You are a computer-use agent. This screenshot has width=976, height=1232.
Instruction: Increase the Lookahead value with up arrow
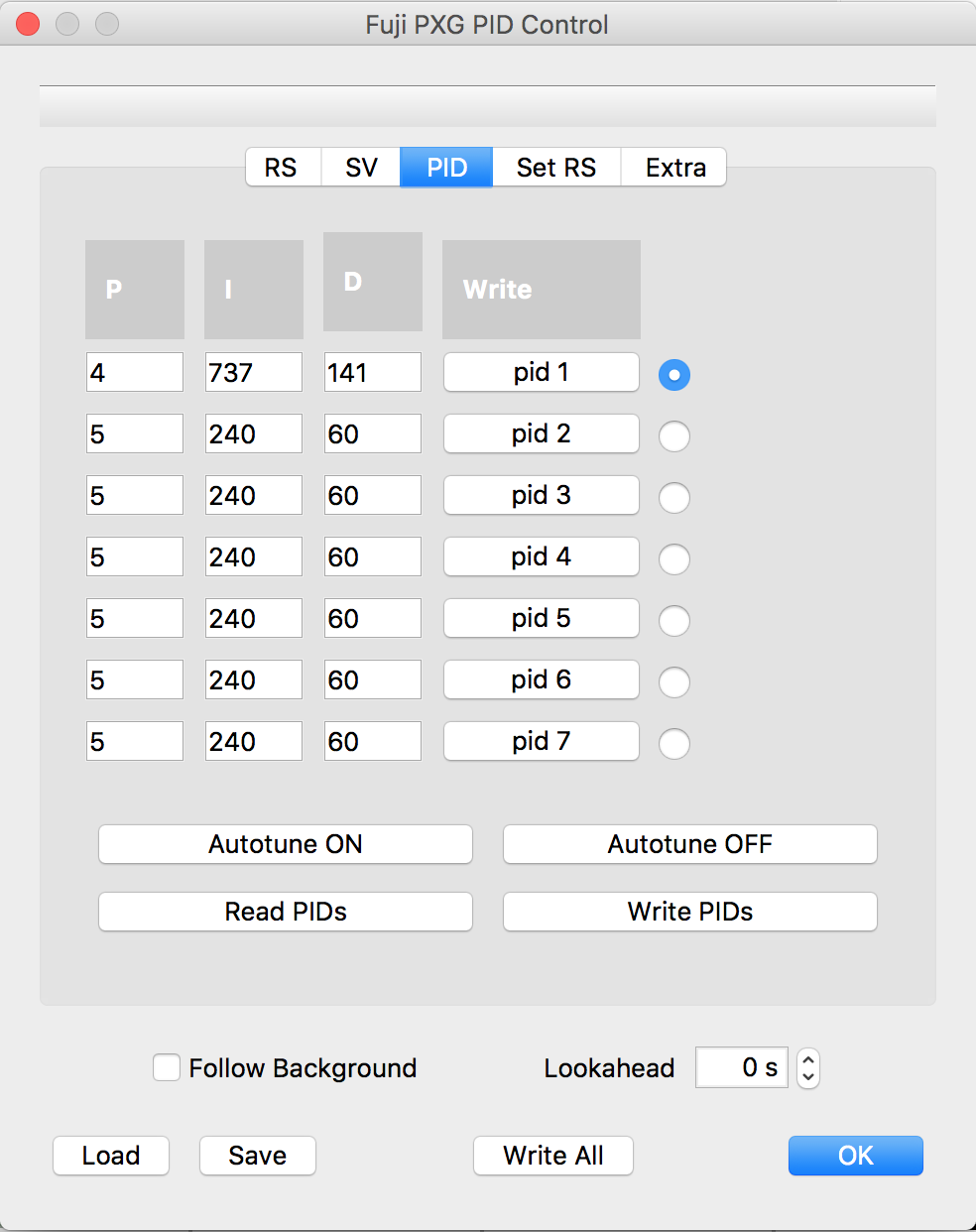pyautogui.click(x=808, y=1059)
